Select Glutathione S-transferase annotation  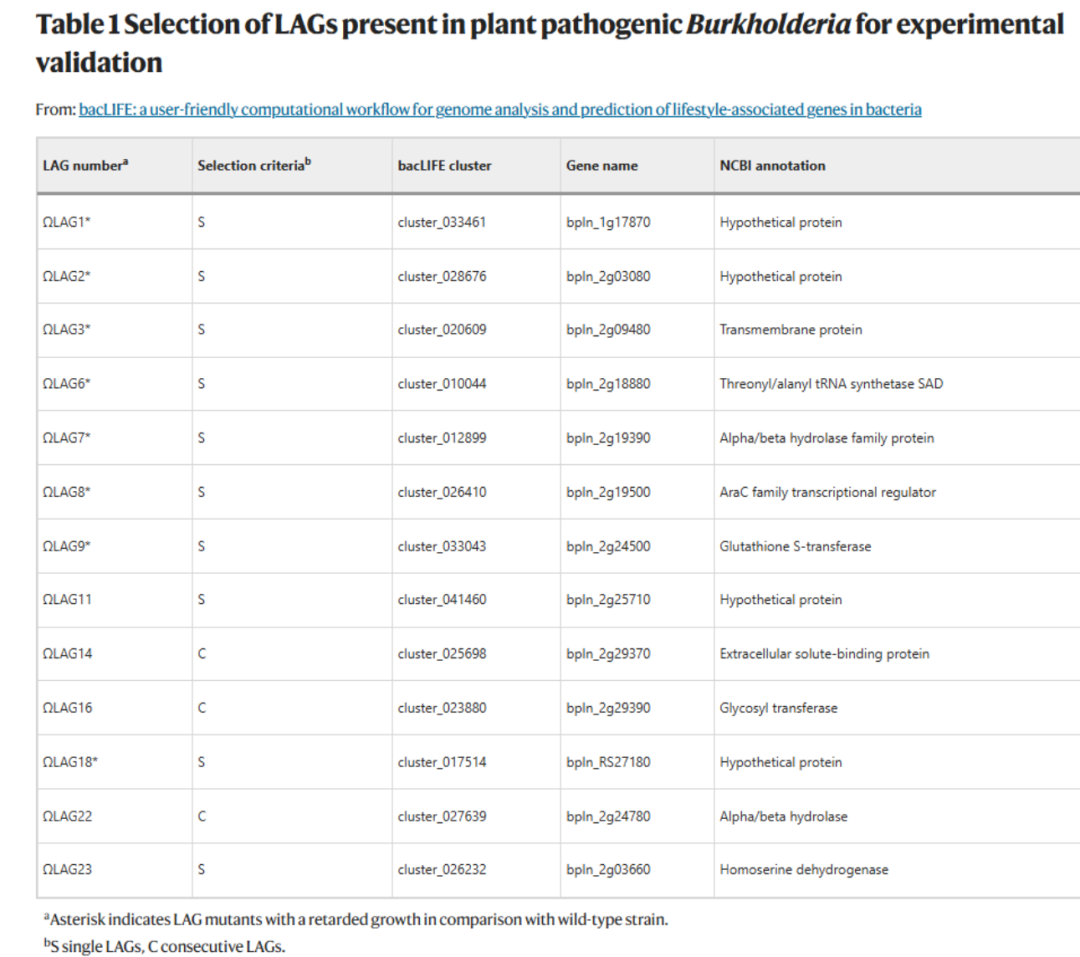tap(796, 546)
